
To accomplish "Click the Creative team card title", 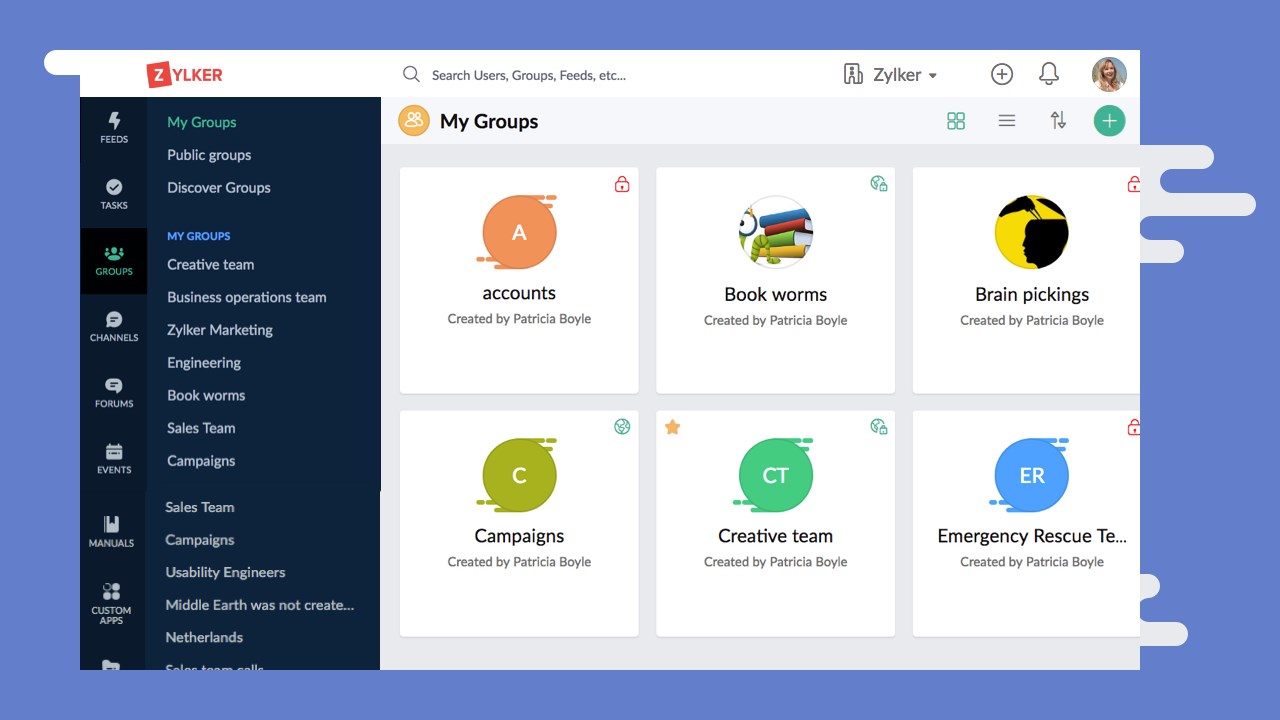I will [x=776, y=536].
